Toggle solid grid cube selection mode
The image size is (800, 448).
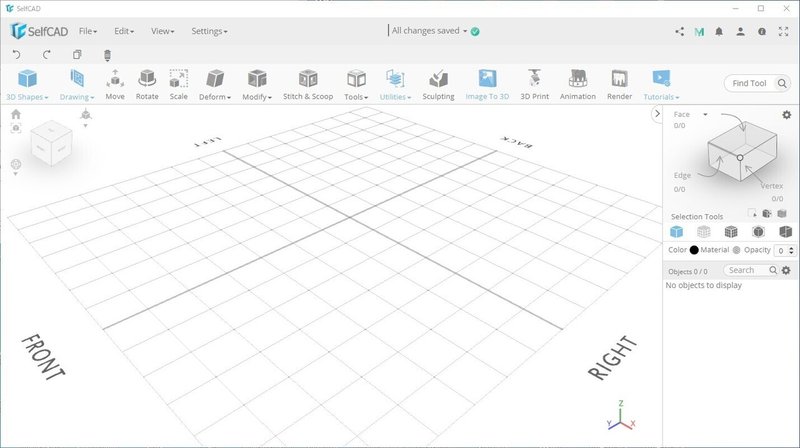(x=731, y=232)
